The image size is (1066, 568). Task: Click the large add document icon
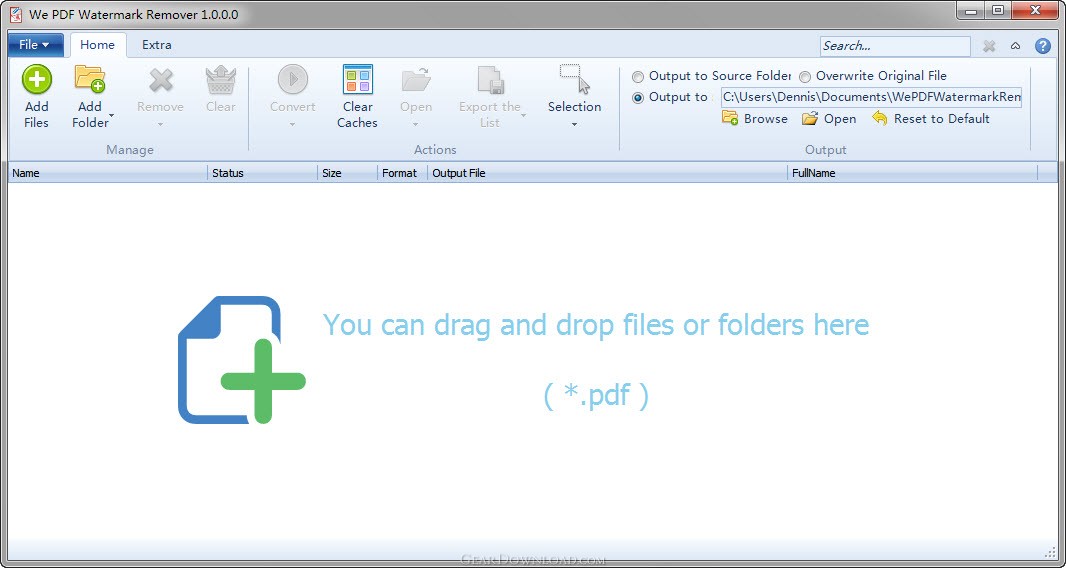point(241,360)
